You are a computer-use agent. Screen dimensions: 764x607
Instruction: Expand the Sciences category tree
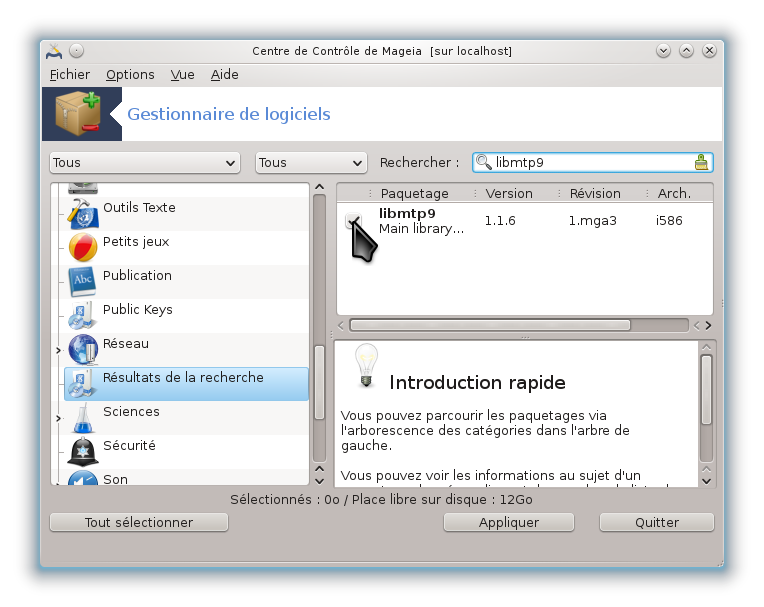58,418
